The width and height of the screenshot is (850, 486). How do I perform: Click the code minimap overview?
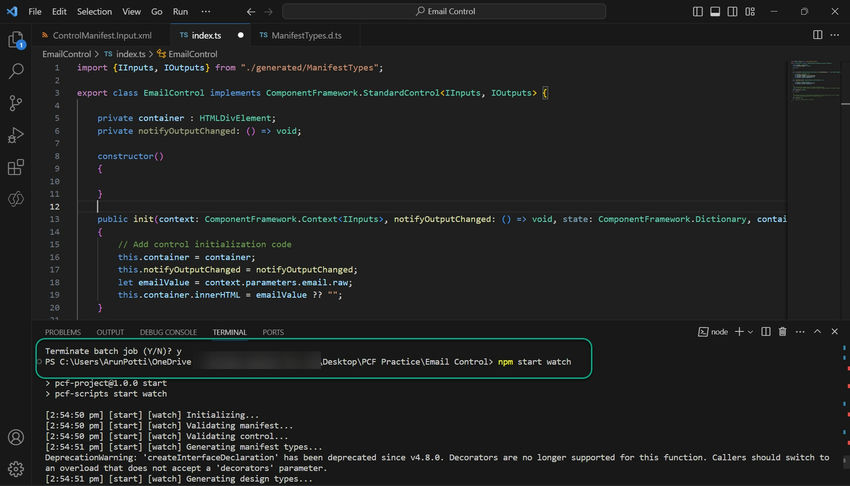point(813,81)
